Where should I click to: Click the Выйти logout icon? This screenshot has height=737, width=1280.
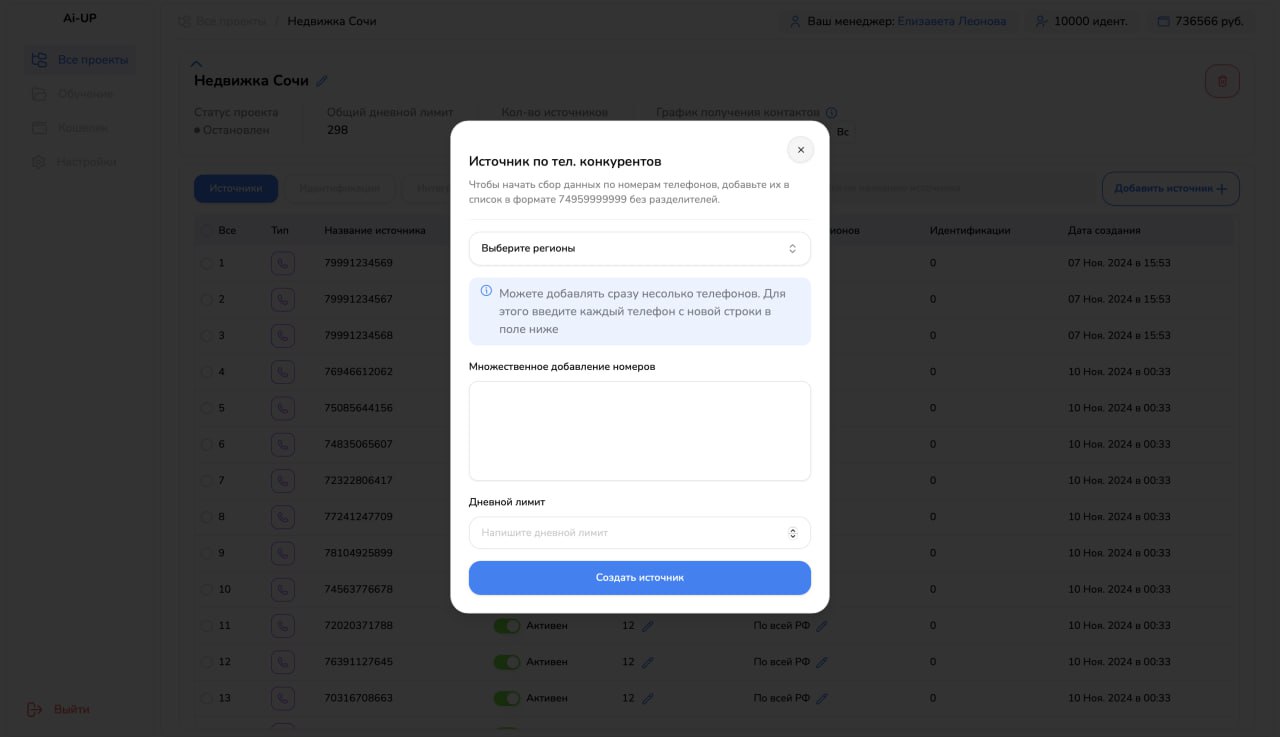click(35, 709)
